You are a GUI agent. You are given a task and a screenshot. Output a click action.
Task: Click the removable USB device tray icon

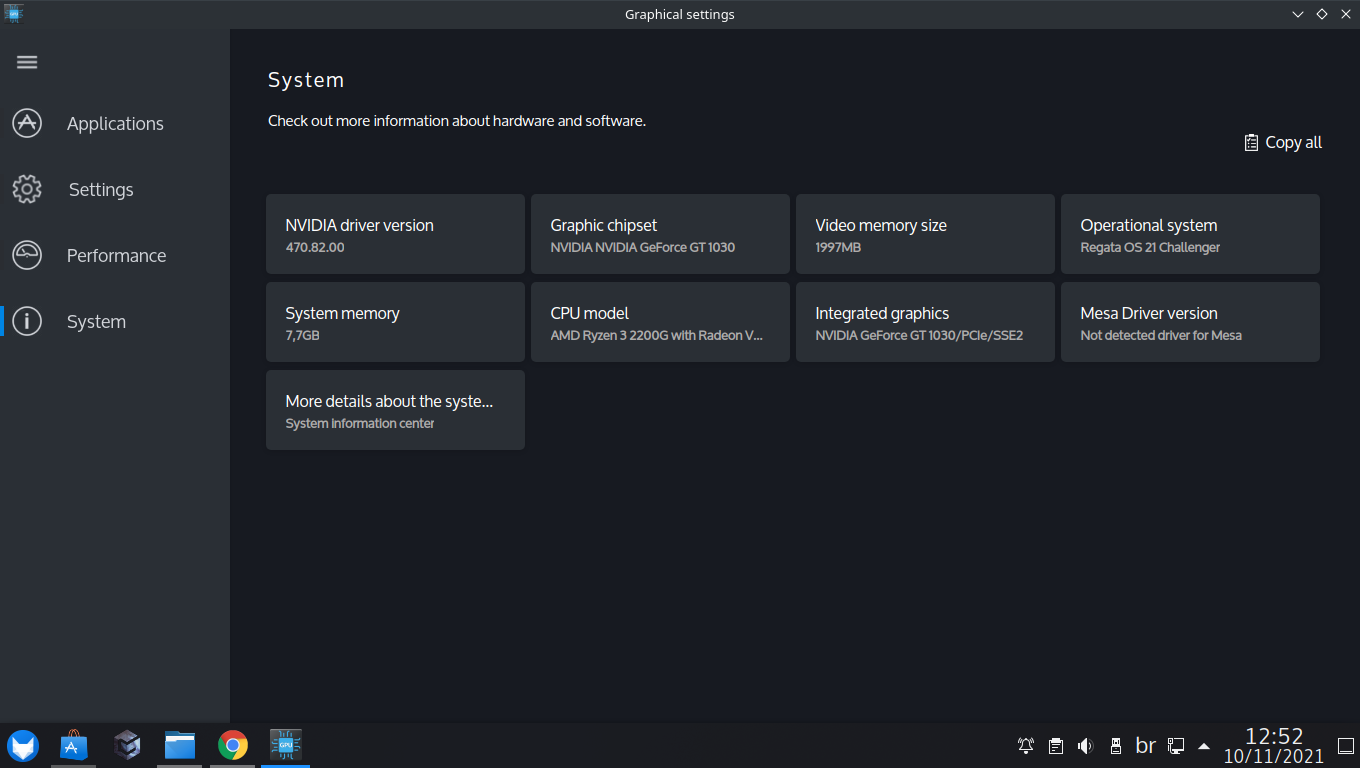(x=1116, y=746)
